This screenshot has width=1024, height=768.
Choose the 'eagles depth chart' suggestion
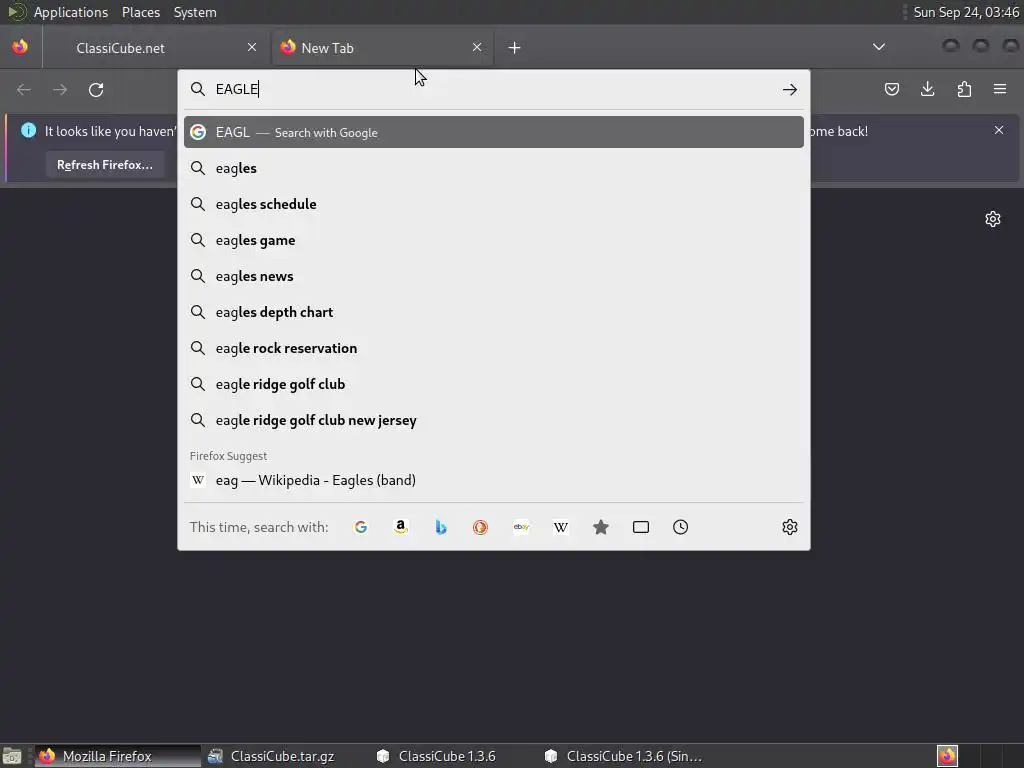coord(494,312)
